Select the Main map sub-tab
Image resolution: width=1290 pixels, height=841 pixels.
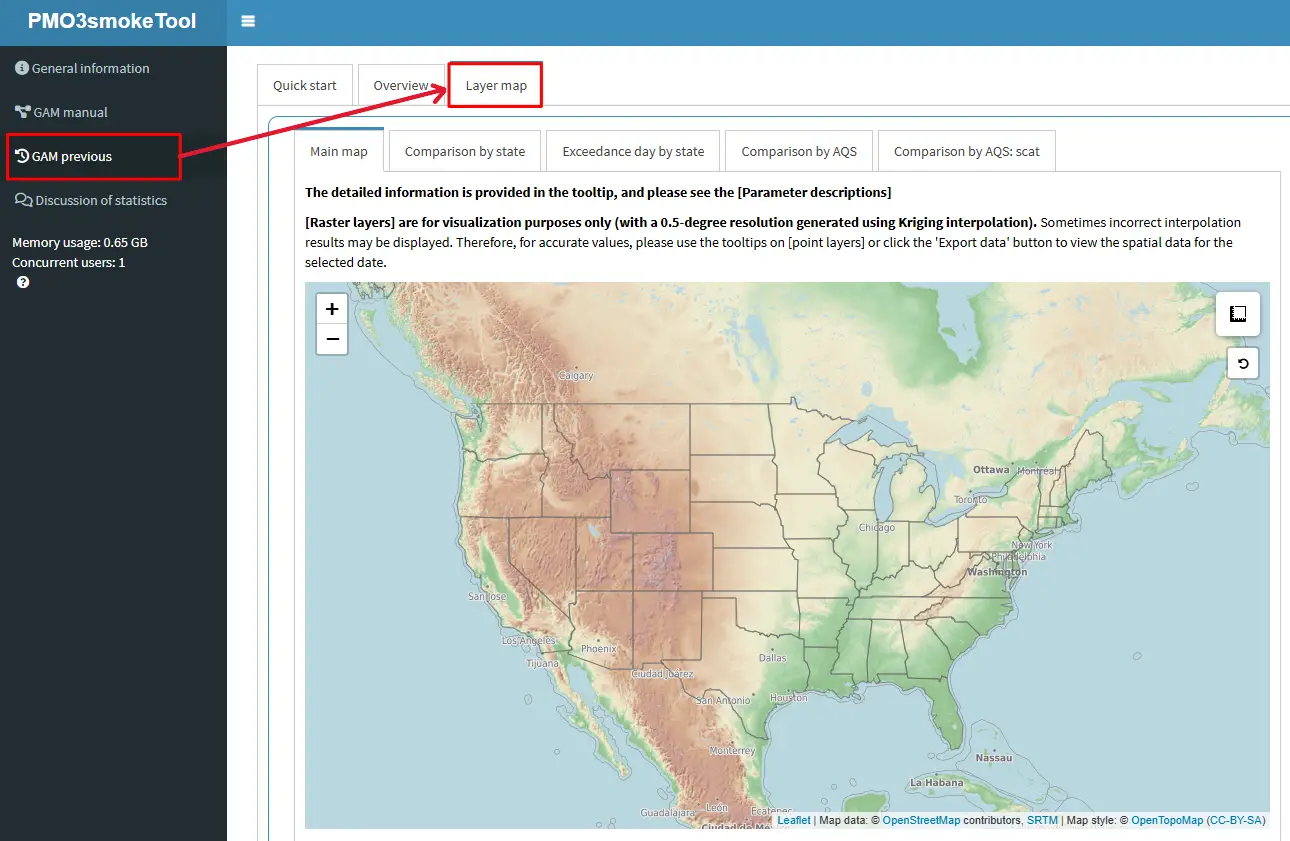[339, 152]
